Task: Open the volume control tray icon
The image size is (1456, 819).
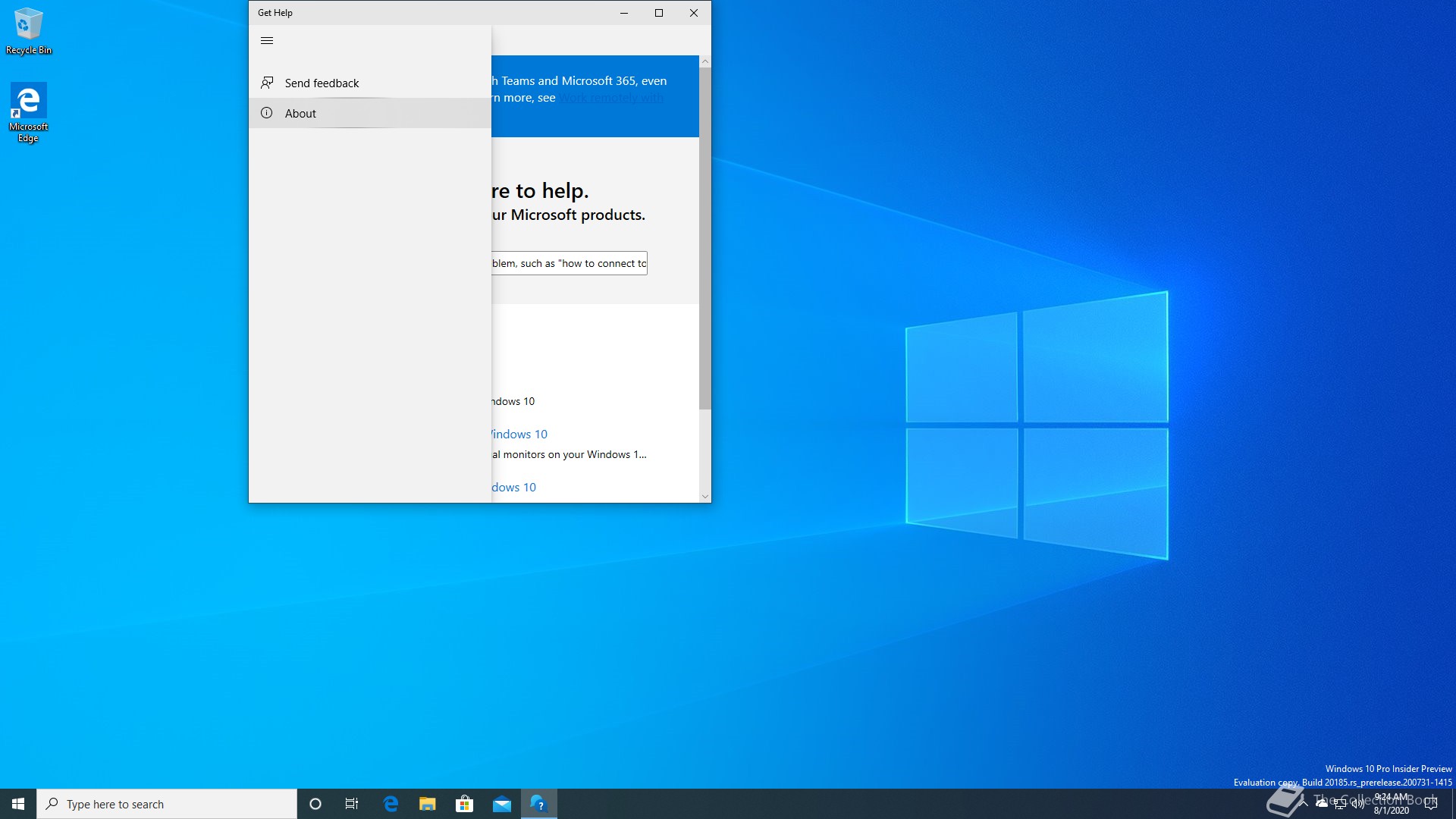Action: click(x=1358, y=804)
